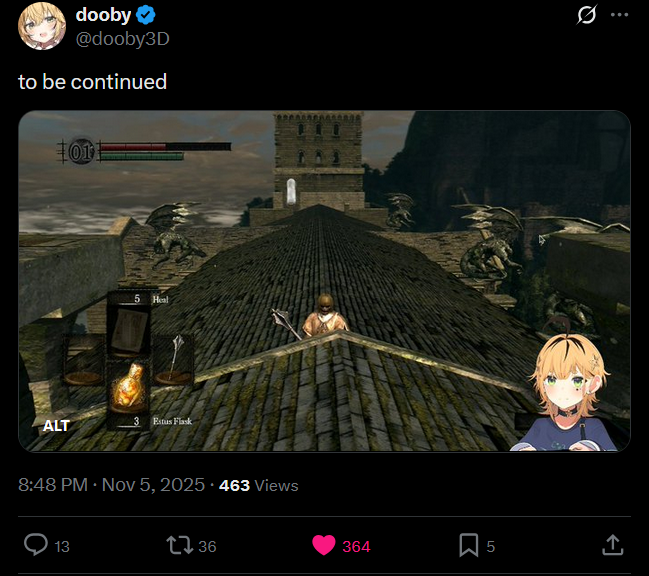This screenshot has height=576, width=649.
Task: Click the 36 reposts count
Action: (x=207, y=547)
